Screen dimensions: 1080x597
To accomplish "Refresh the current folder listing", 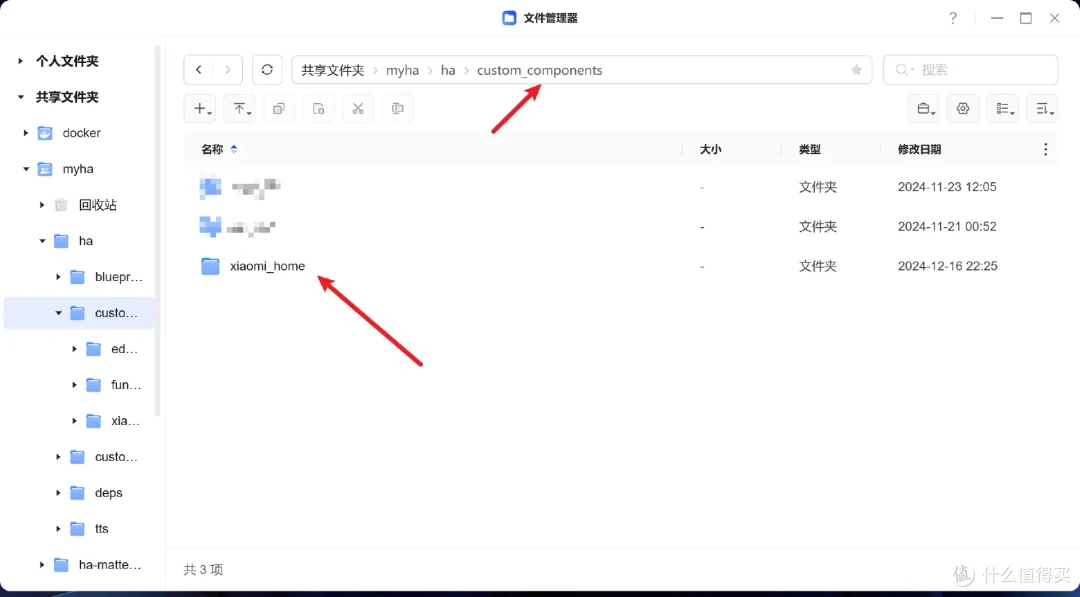I will point(267,70).
